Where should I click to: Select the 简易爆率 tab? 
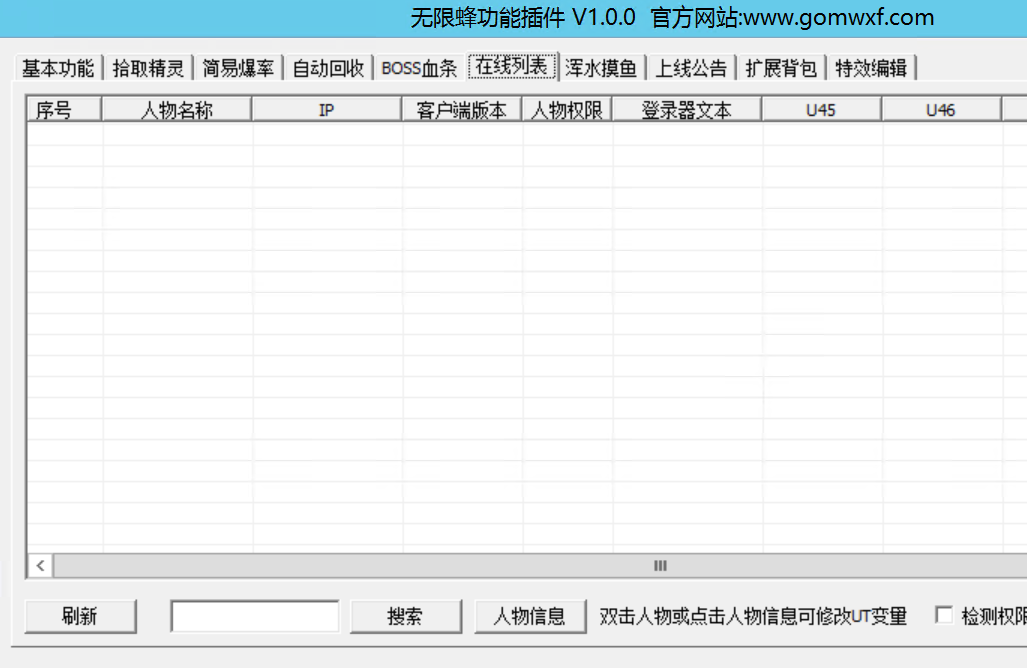238,68
